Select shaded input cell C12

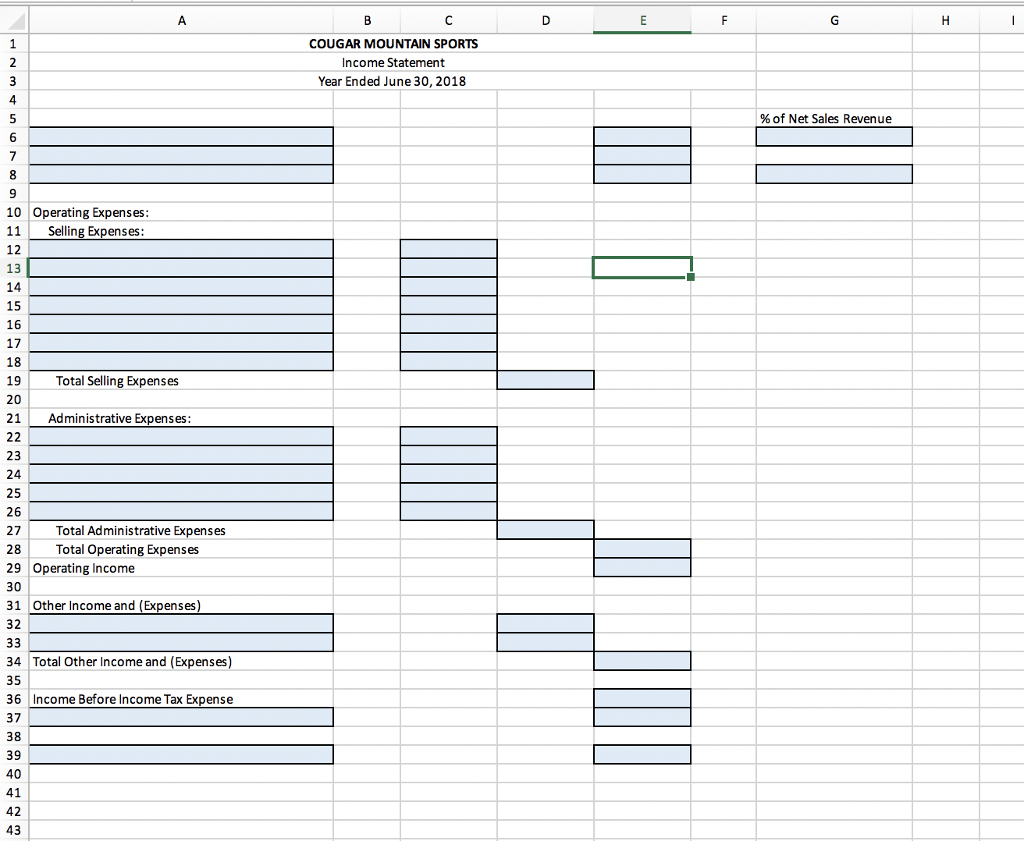click(448, 249)
